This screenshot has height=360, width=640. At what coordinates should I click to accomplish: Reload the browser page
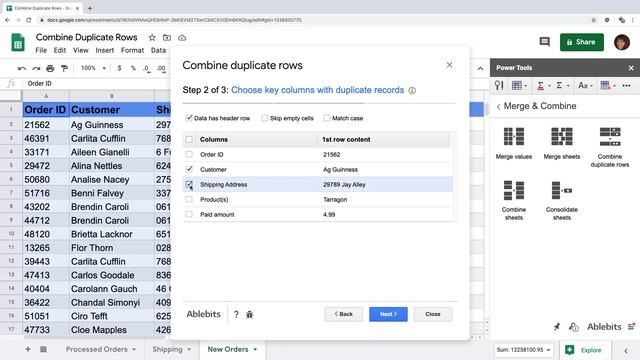(x=29, y=20)
